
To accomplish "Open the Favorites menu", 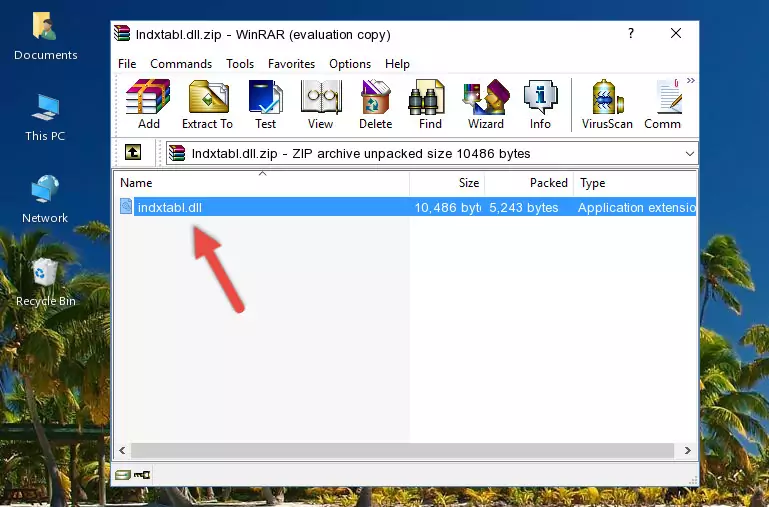I will tap(291, 64).
